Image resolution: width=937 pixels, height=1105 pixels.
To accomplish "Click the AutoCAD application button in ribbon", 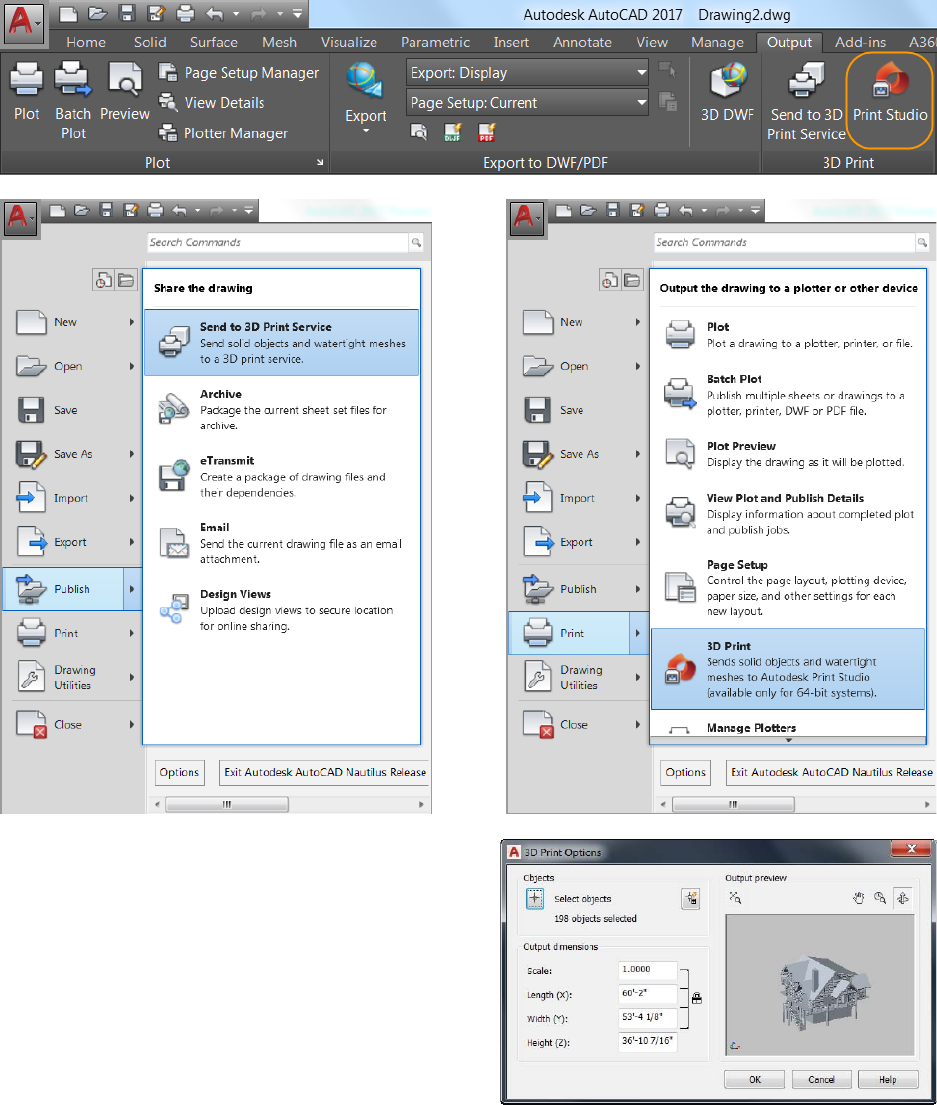I will tap(23, 23).
